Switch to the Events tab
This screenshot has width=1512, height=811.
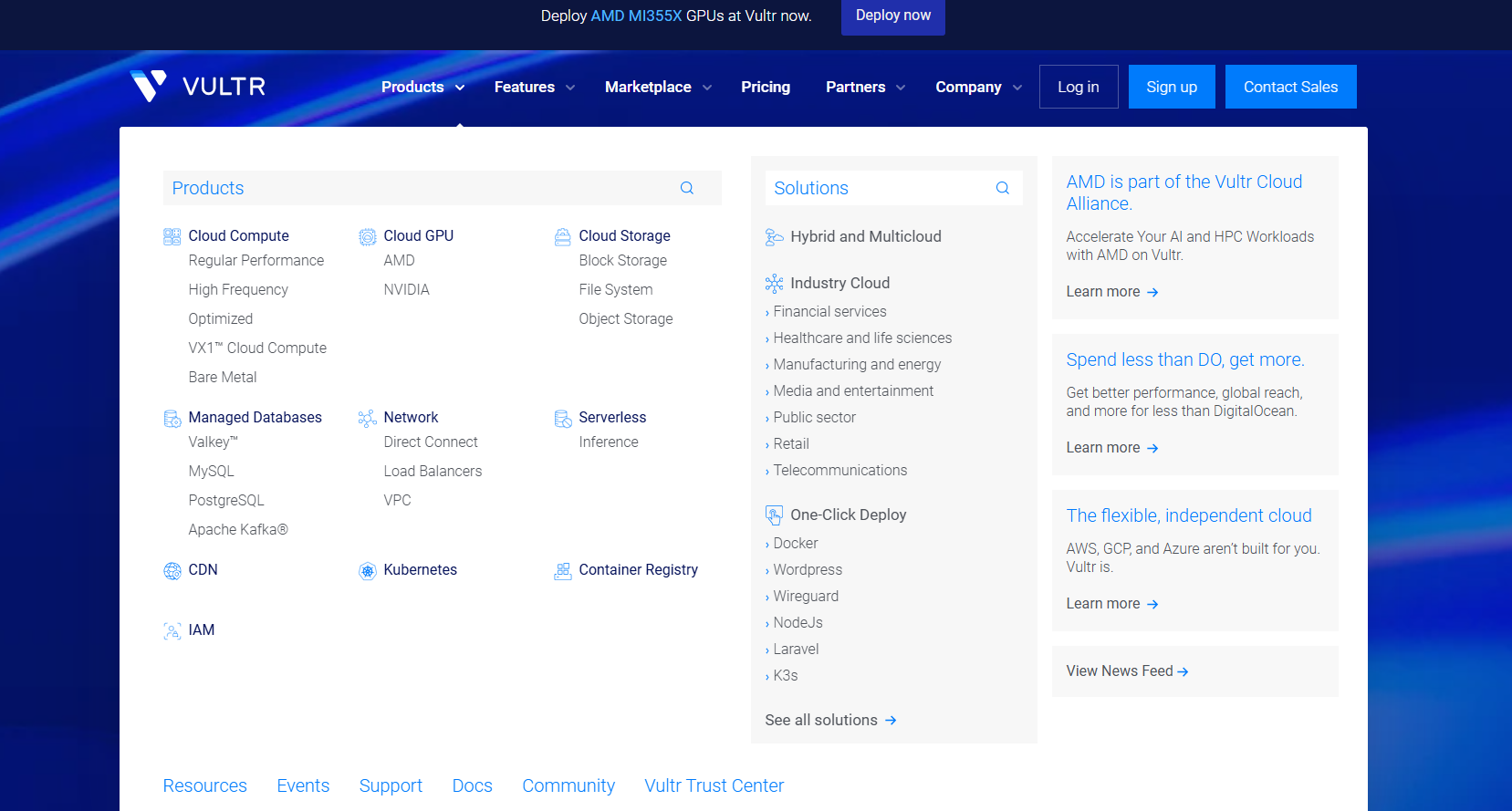303,785
